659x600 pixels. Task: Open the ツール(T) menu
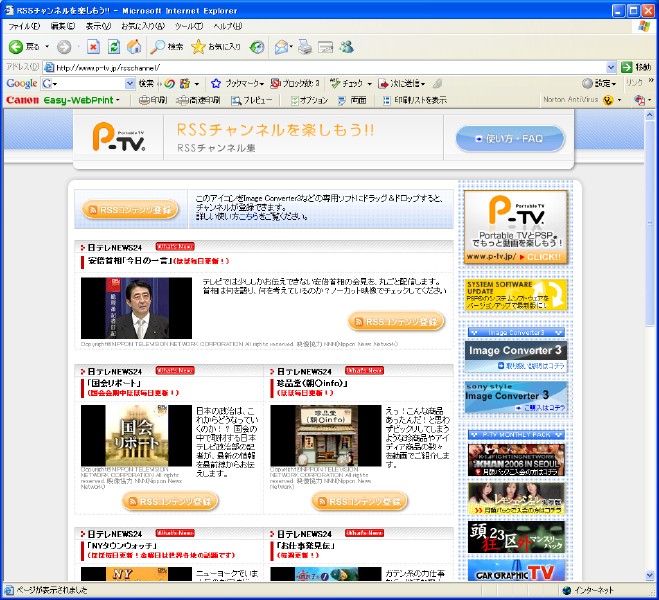188,25
